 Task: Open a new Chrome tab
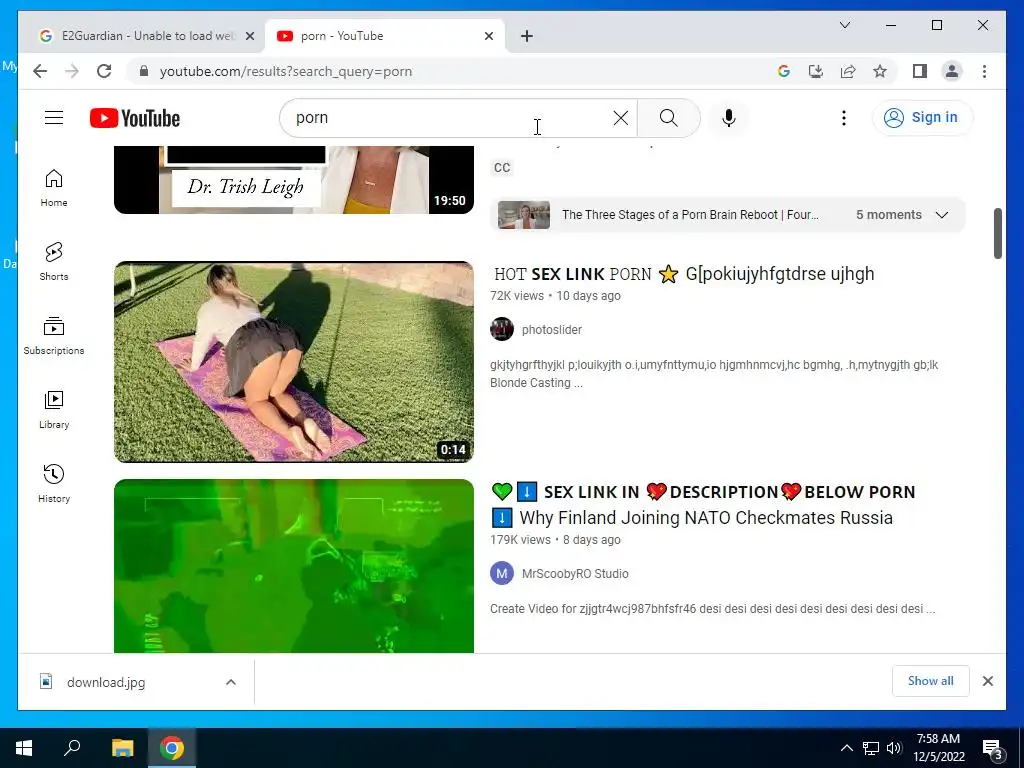(x=527, y=36)
